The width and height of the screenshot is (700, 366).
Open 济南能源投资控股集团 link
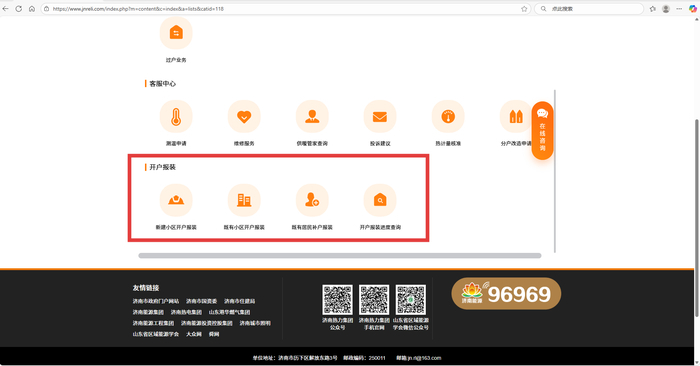(x=207, y=323)
